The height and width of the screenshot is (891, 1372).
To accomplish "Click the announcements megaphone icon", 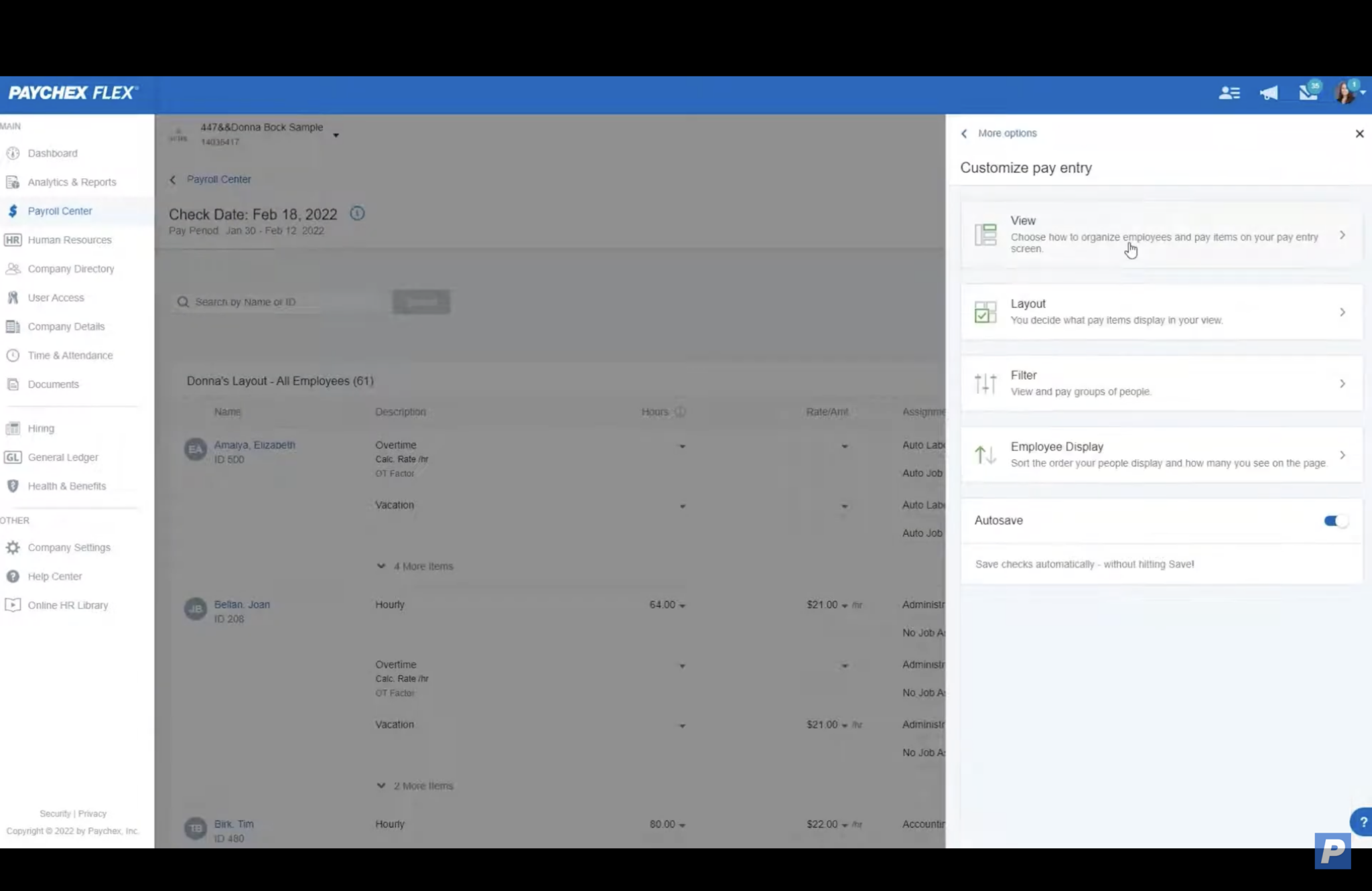I will click(1268, 93).
